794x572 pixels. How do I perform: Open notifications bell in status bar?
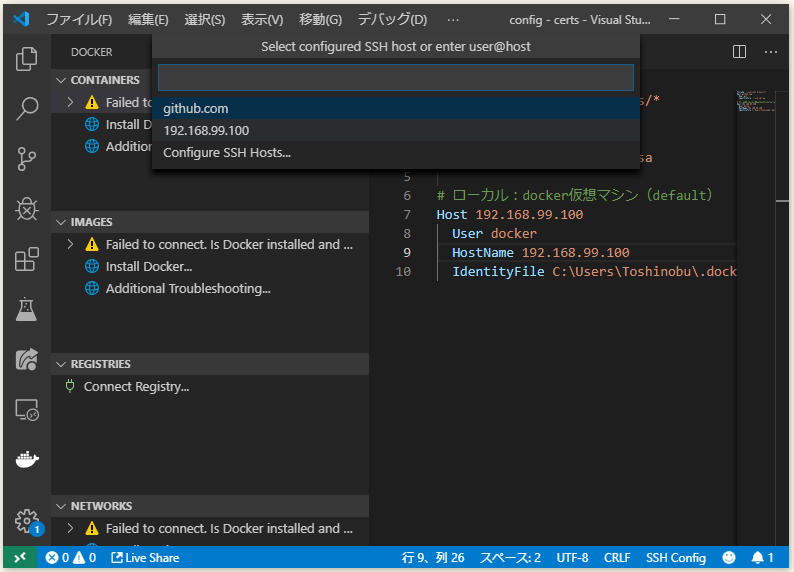762,558
